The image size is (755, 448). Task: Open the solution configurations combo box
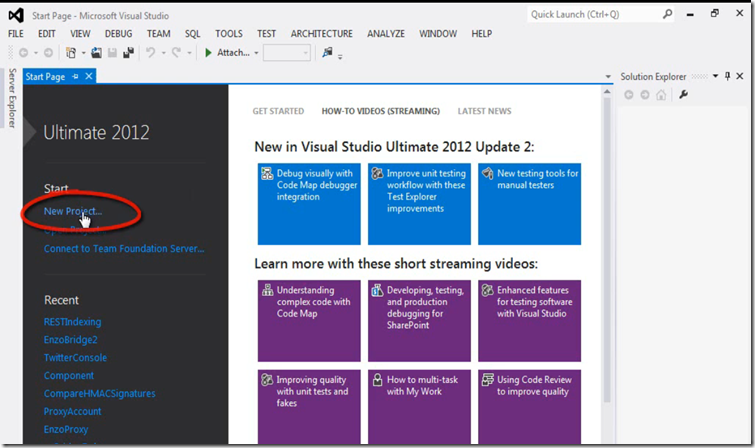pos(286,53)
